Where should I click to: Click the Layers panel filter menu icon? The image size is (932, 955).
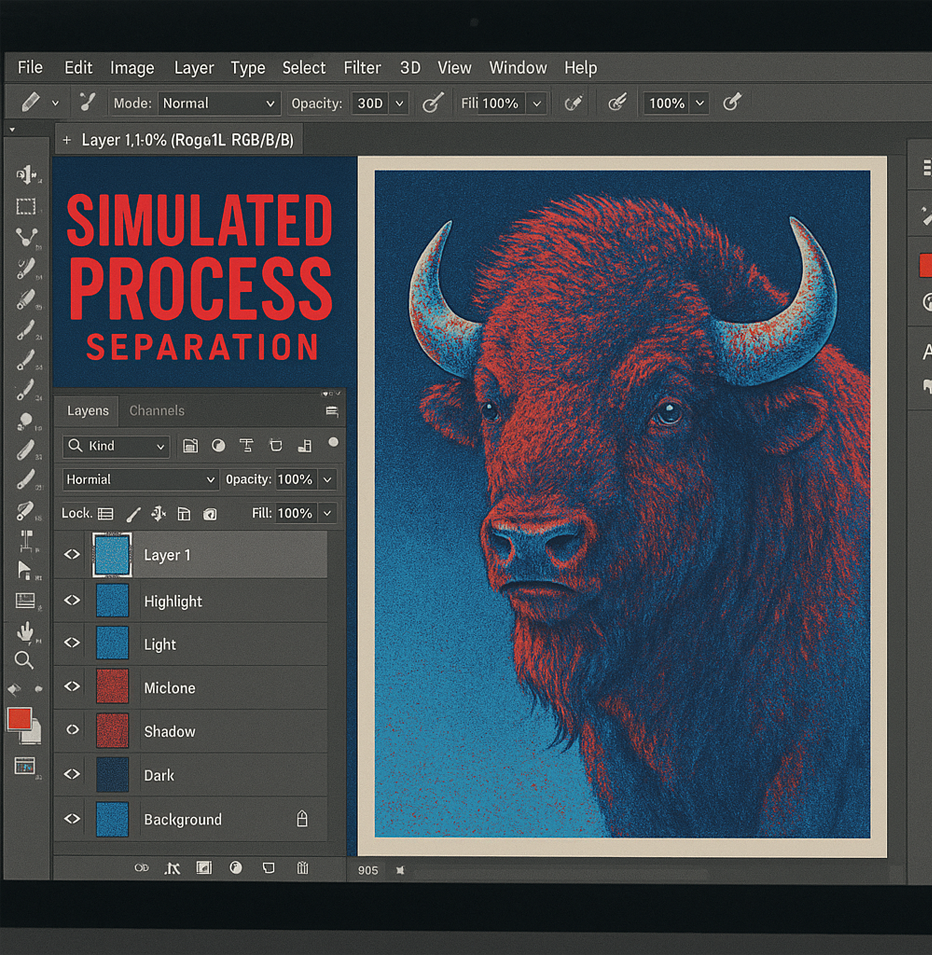[332, 410]
